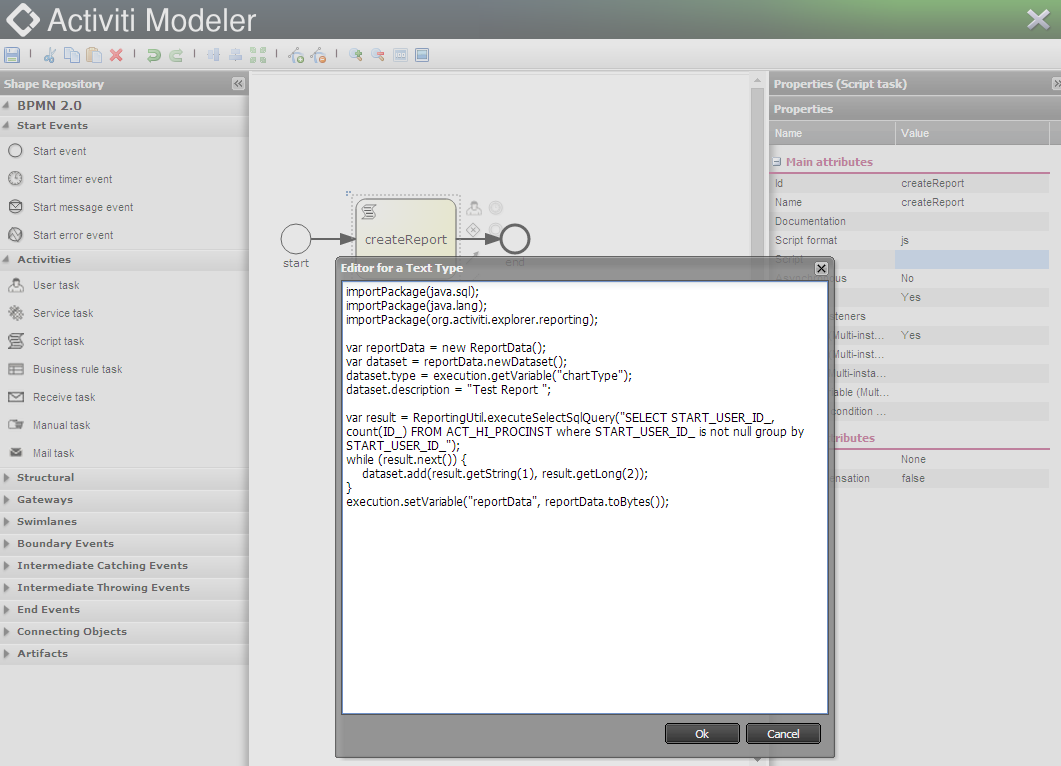The width and height of the screenshot is (1061, 766).
Task: Click the highlighted Script value cell
Action: pos(972,259)
